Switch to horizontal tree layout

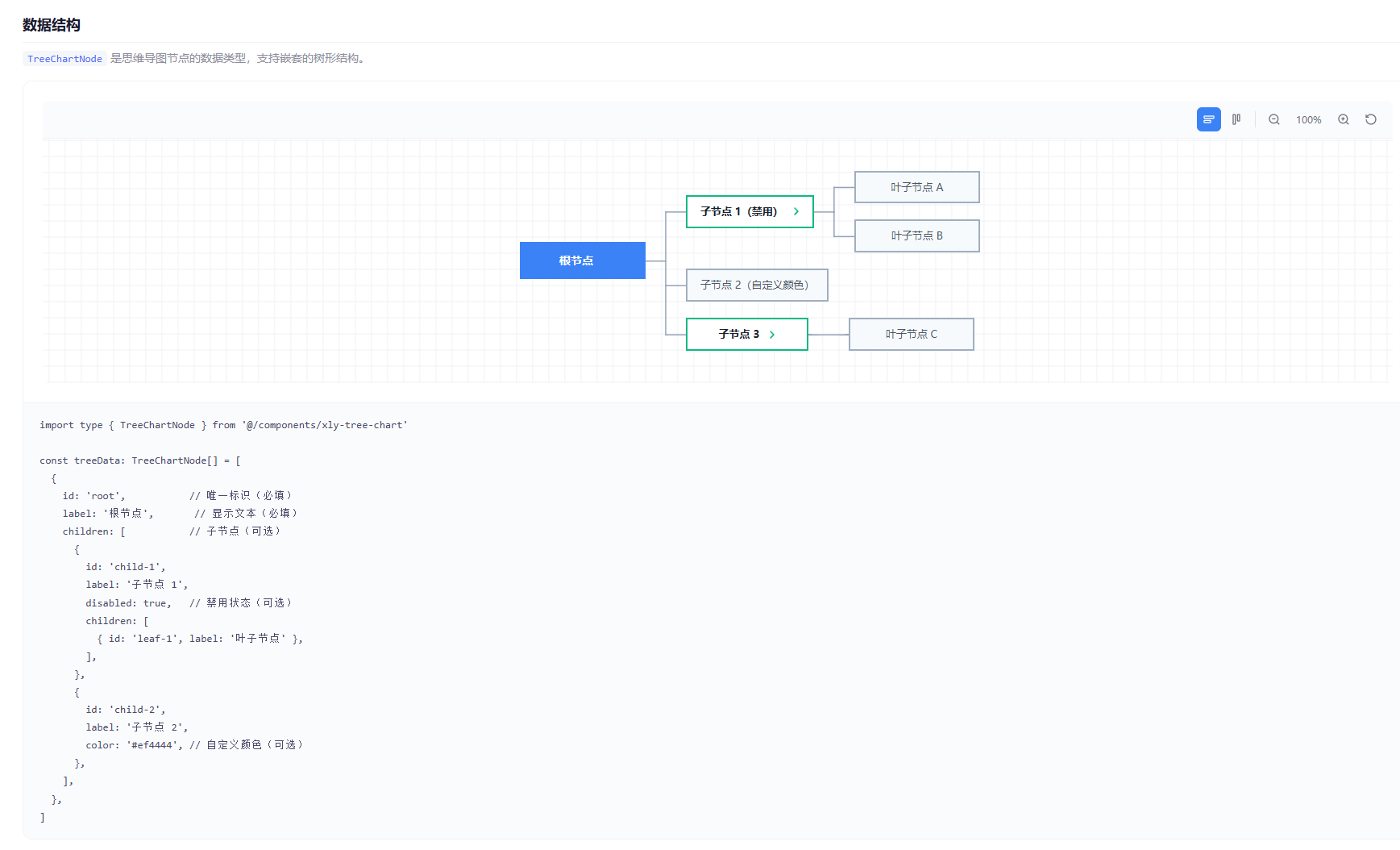[1208, 119]
